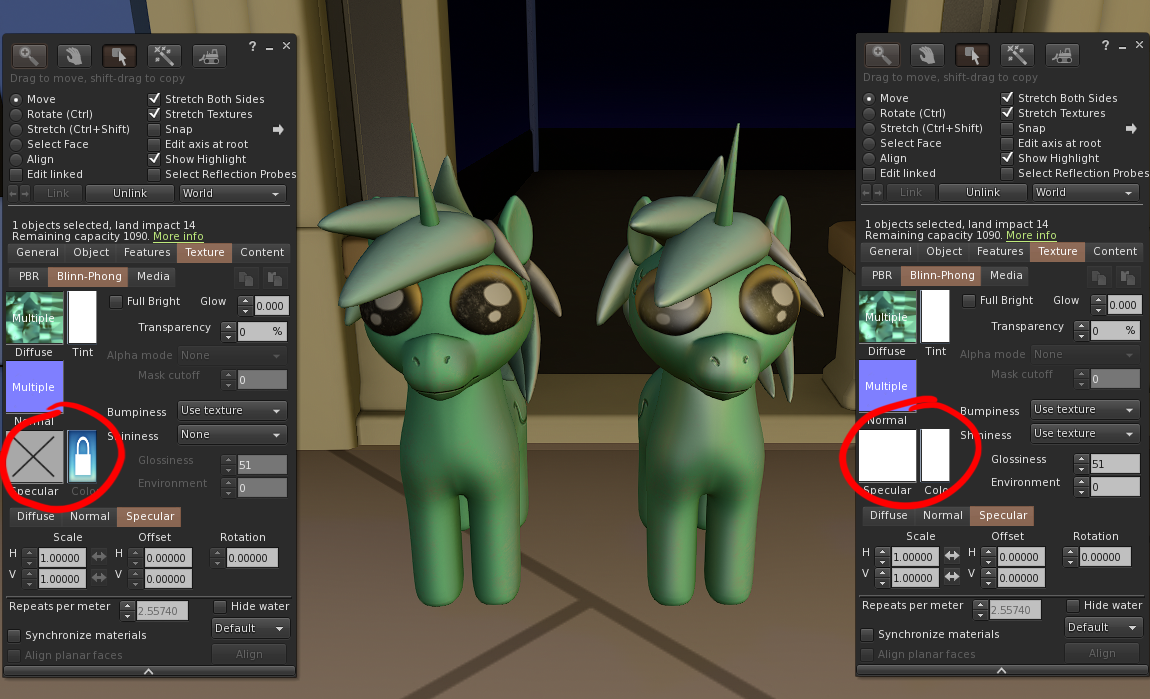Select PBR material tab in left panel

(29, 277)
